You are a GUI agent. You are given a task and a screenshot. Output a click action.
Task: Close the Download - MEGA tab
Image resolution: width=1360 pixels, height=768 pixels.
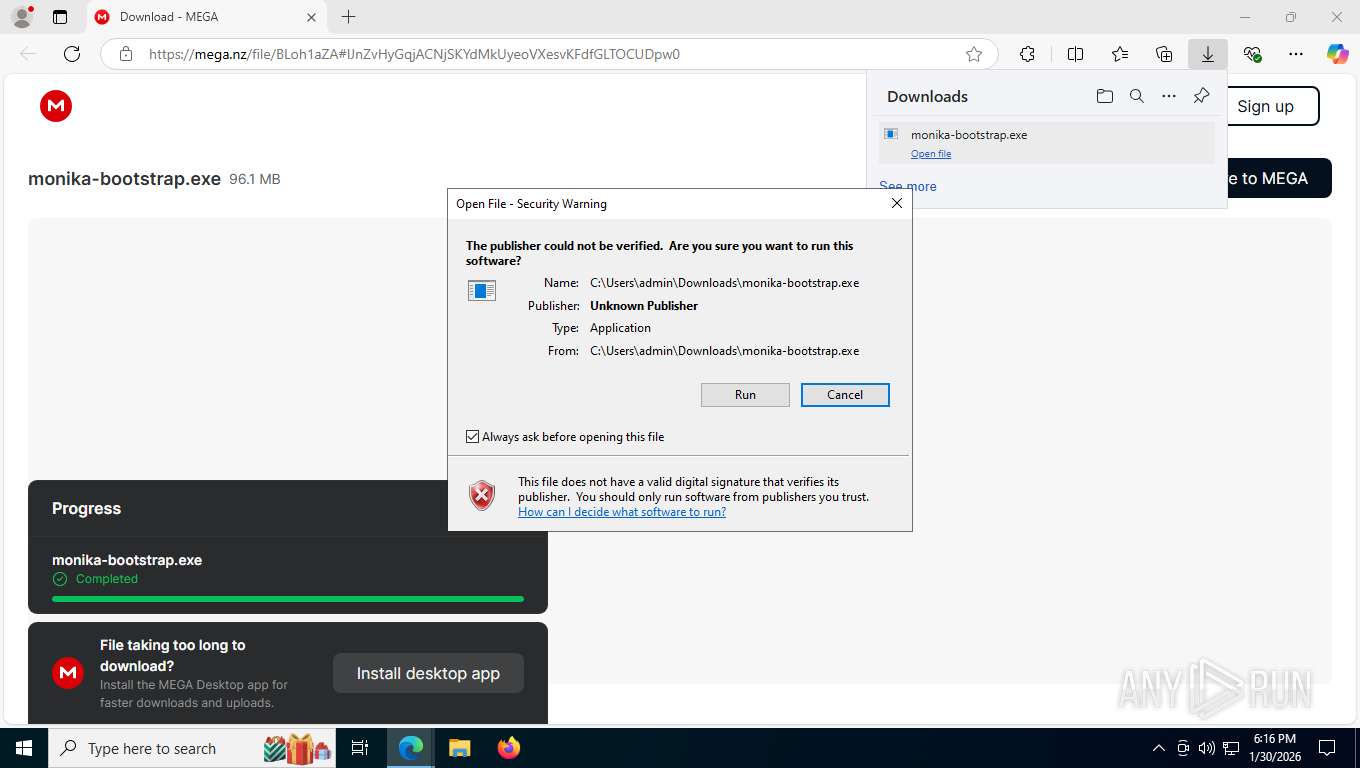311,17
